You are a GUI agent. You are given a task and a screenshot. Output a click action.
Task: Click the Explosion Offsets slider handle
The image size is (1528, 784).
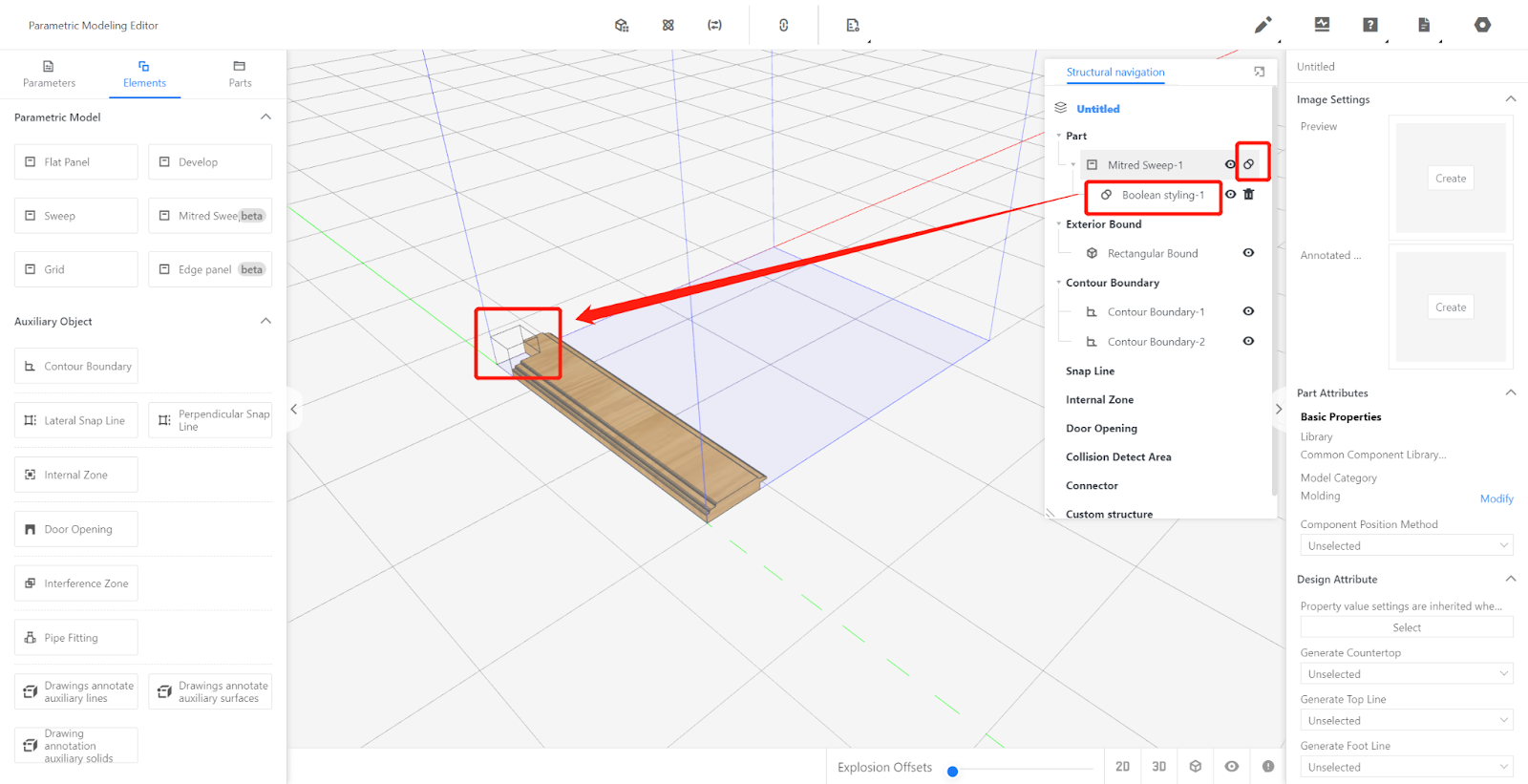click(x=952, y=772)
